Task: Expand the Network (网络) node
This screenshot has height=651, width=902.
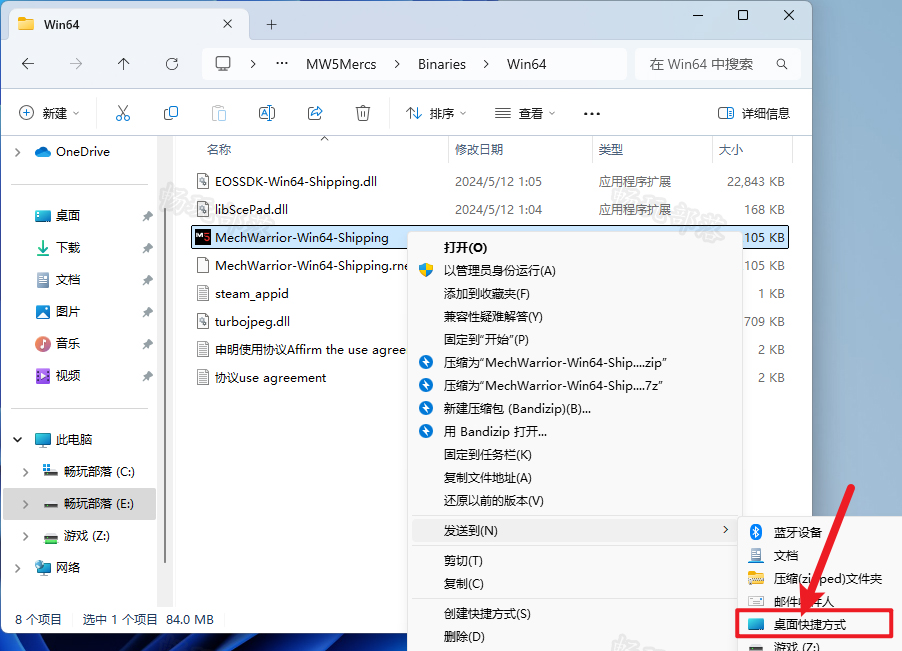Action: pyautogui.click(x=18, y=568)
